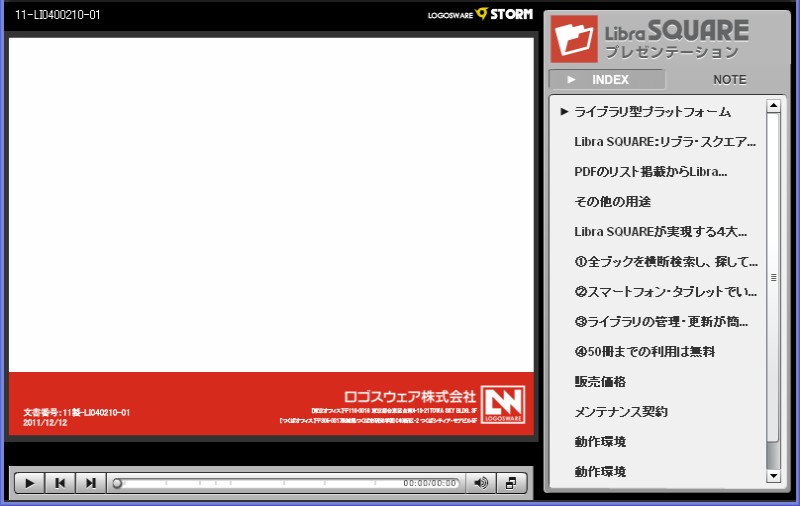Click ロゴスウェア株式会社 on the slide
Image resolution: width=800 pixels, height=506 pixels.
pyautogui.click(x=409, y=396)
